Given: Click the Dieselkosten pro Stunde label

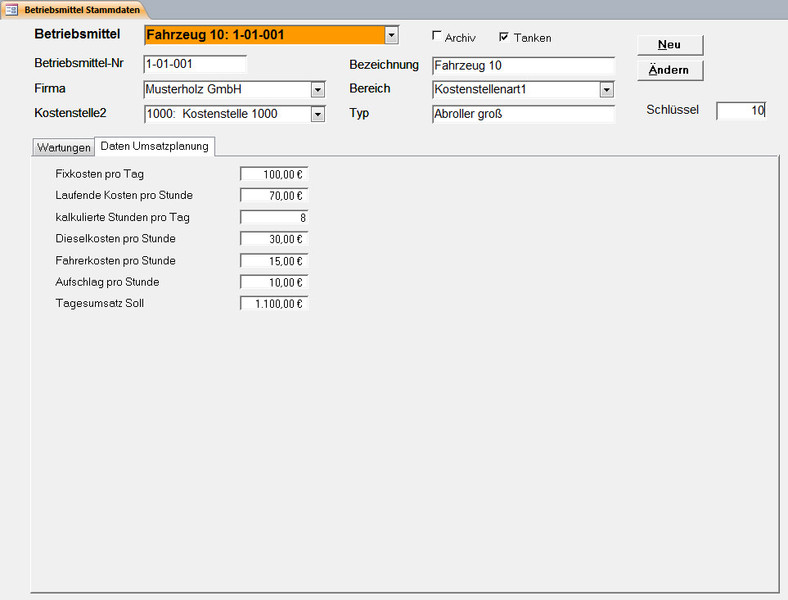Looking at the screenshot, I should [116, 239].
